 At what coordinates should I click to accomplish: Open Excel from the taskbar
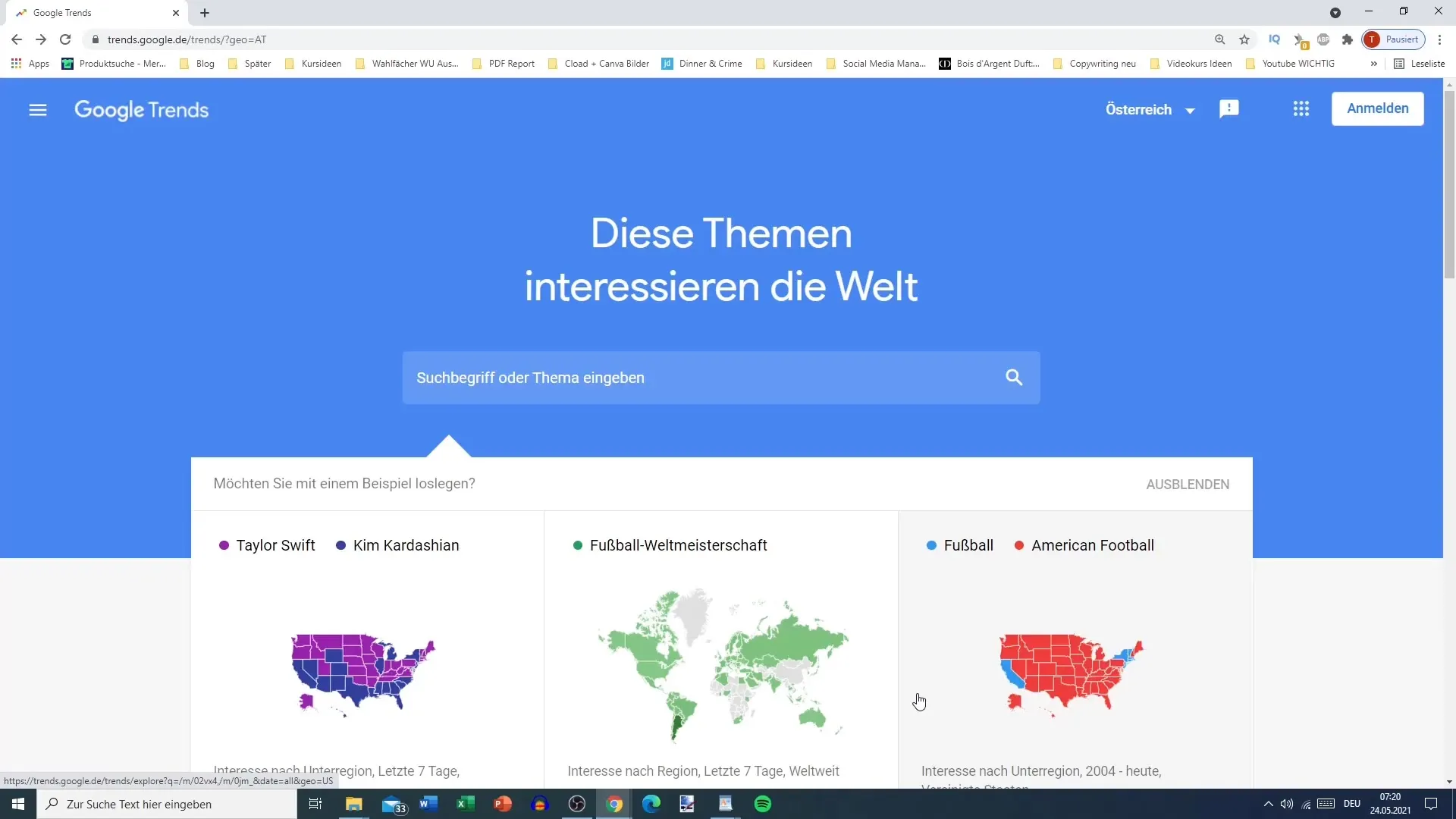tap(466, 804)
